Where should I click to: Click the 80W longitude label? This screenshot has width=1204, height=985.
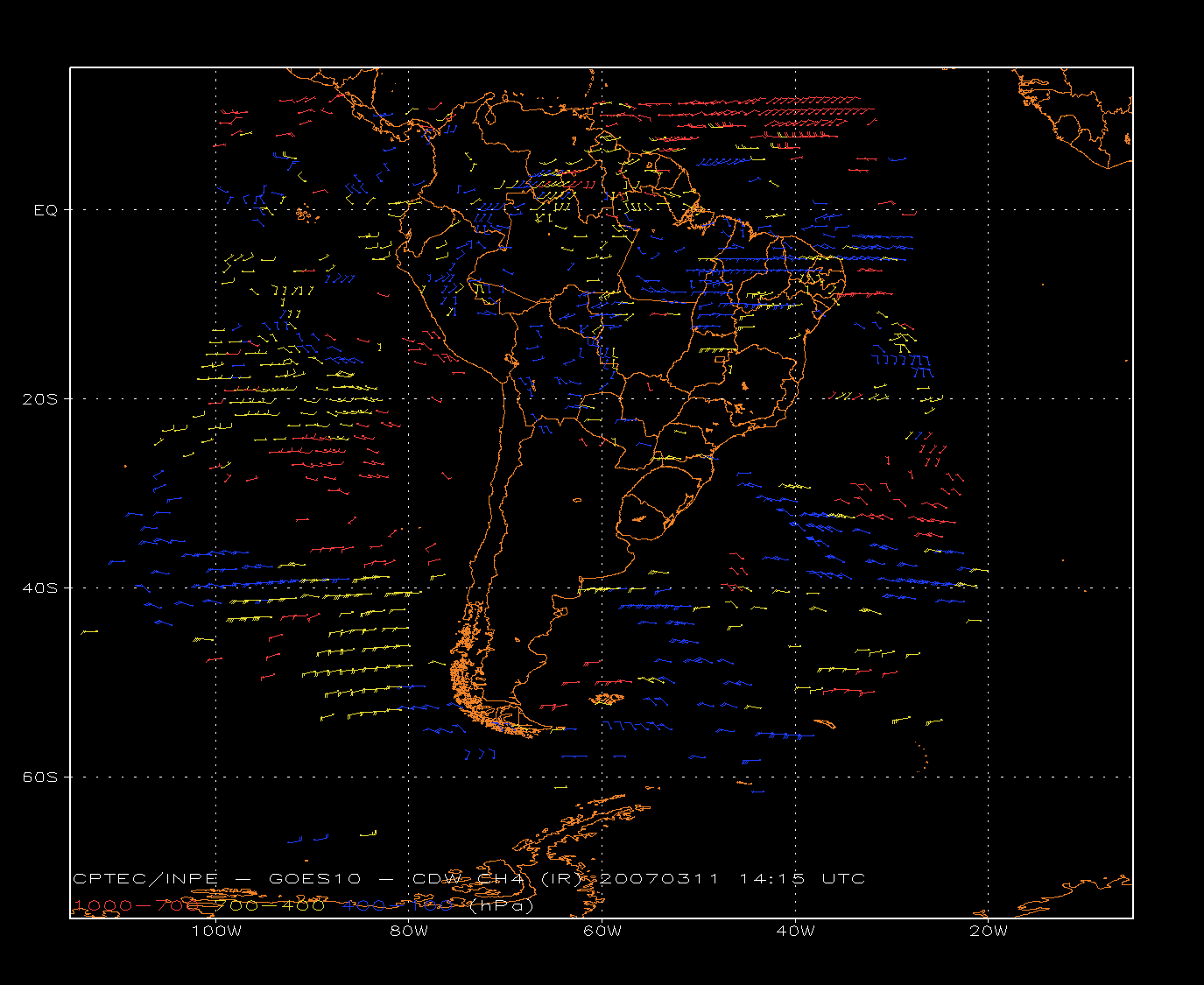(409, 931)
